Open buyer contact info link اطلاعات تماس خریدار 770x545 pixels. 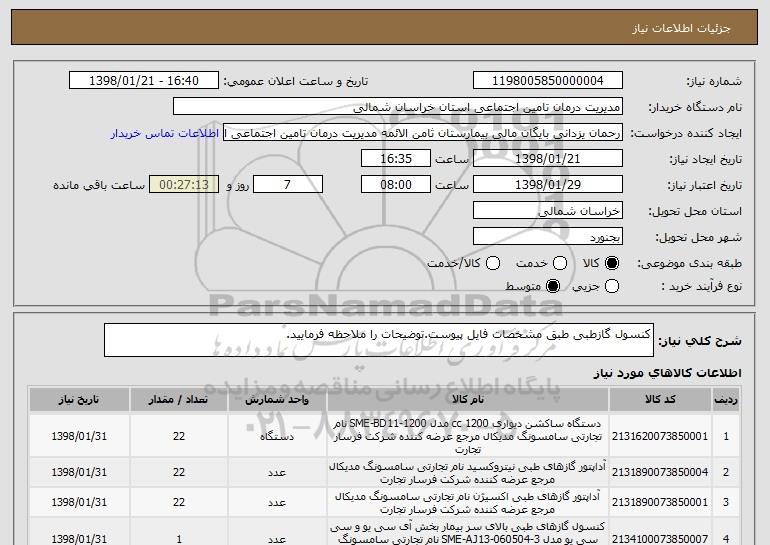[x=165, y=134]
